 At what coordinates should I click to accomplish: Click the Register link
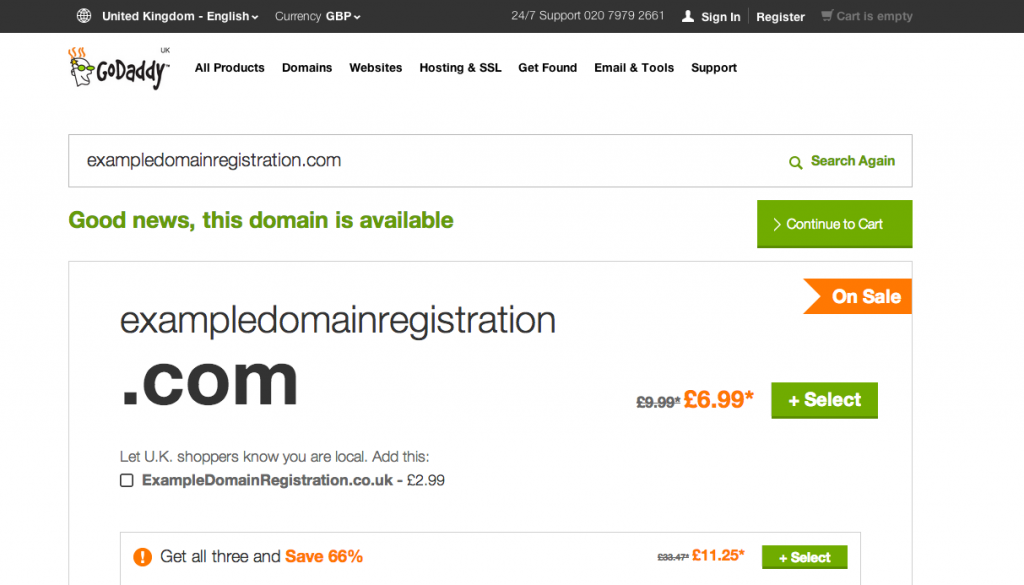(780, 17)
